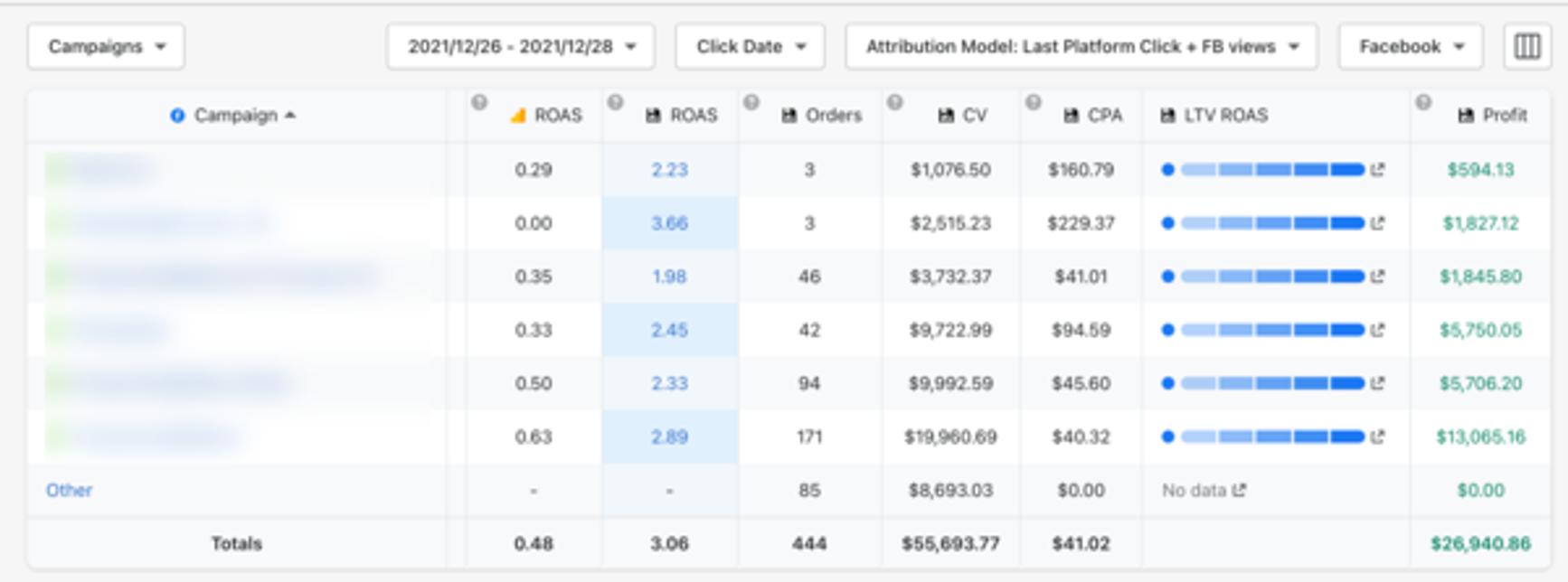Select the Orders value 171
This screenshot has height=582, width=1568.
[x=809, y=436]
